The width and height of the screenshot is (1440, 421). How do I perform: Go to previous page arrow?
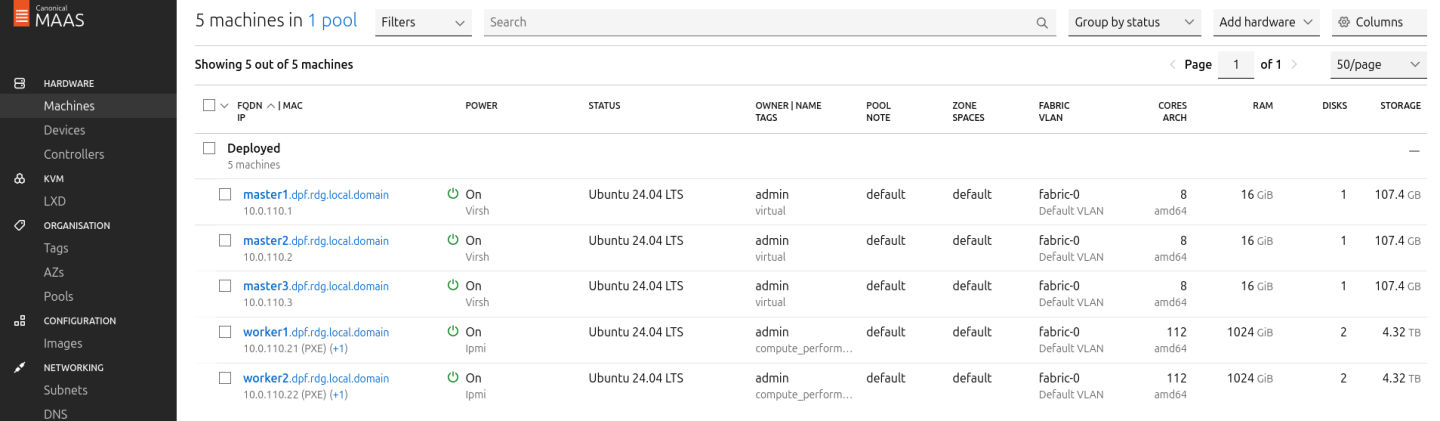pyautogui.click(x=1172, y=65)
